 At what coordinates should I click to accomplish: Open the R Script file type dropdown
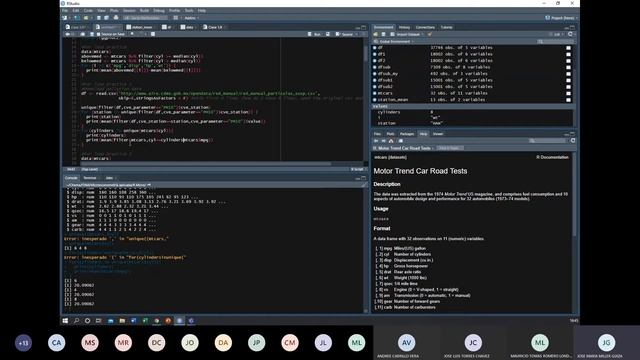[358, 169]
